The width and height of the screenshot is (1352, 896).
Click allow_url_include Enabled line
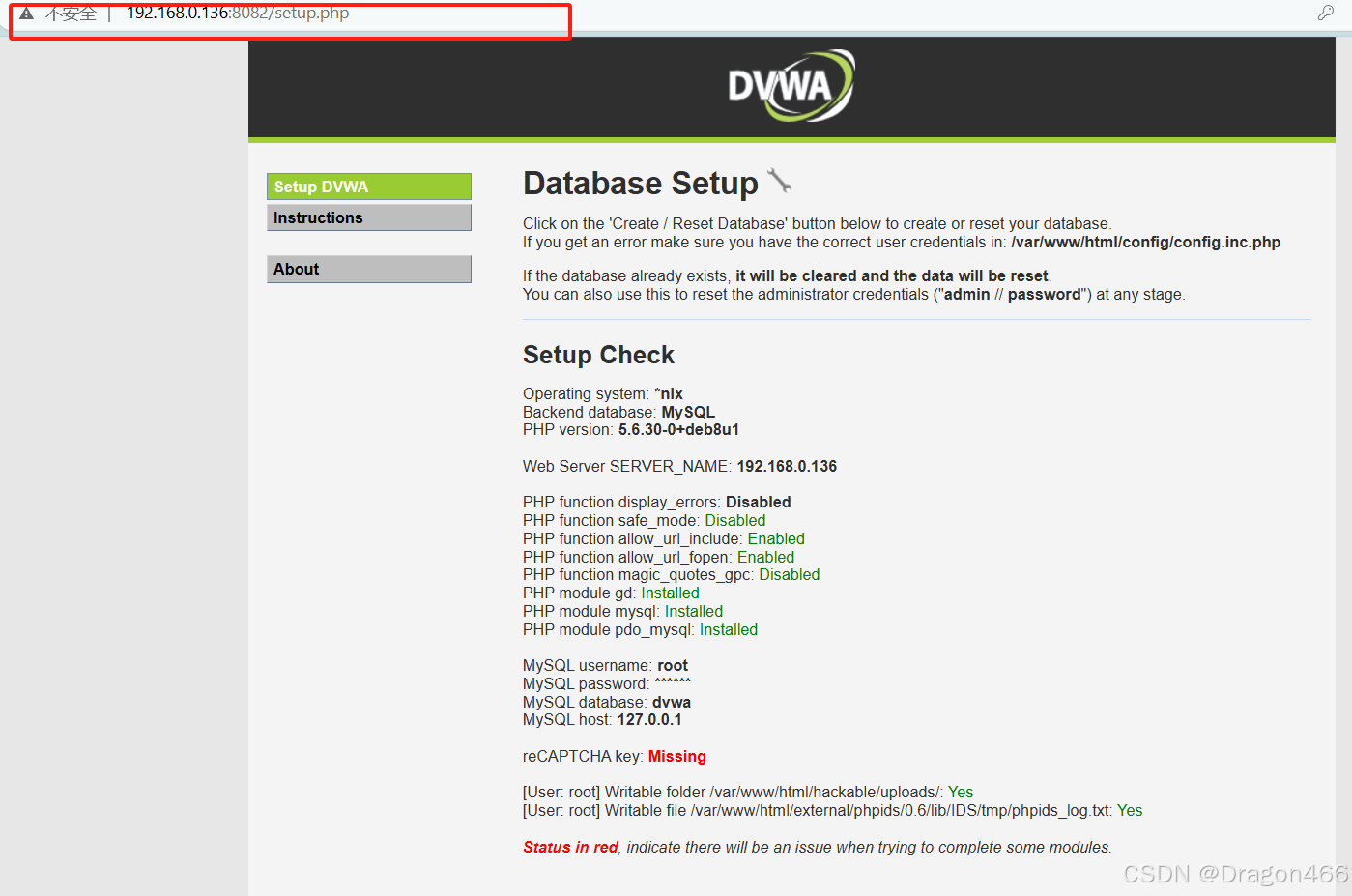[664, 538]
